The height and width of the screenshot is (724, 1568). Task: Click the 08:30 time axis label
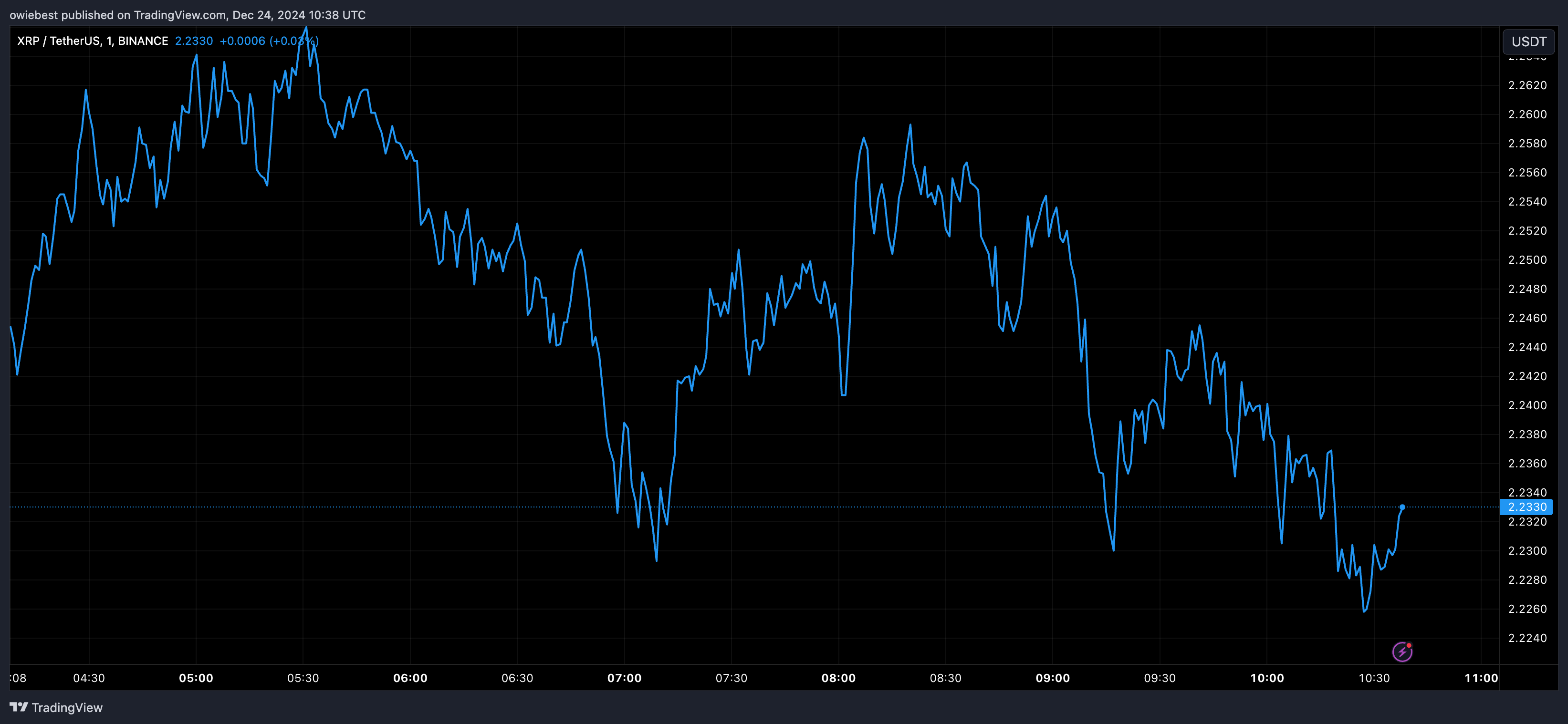(x=946, y=678)
